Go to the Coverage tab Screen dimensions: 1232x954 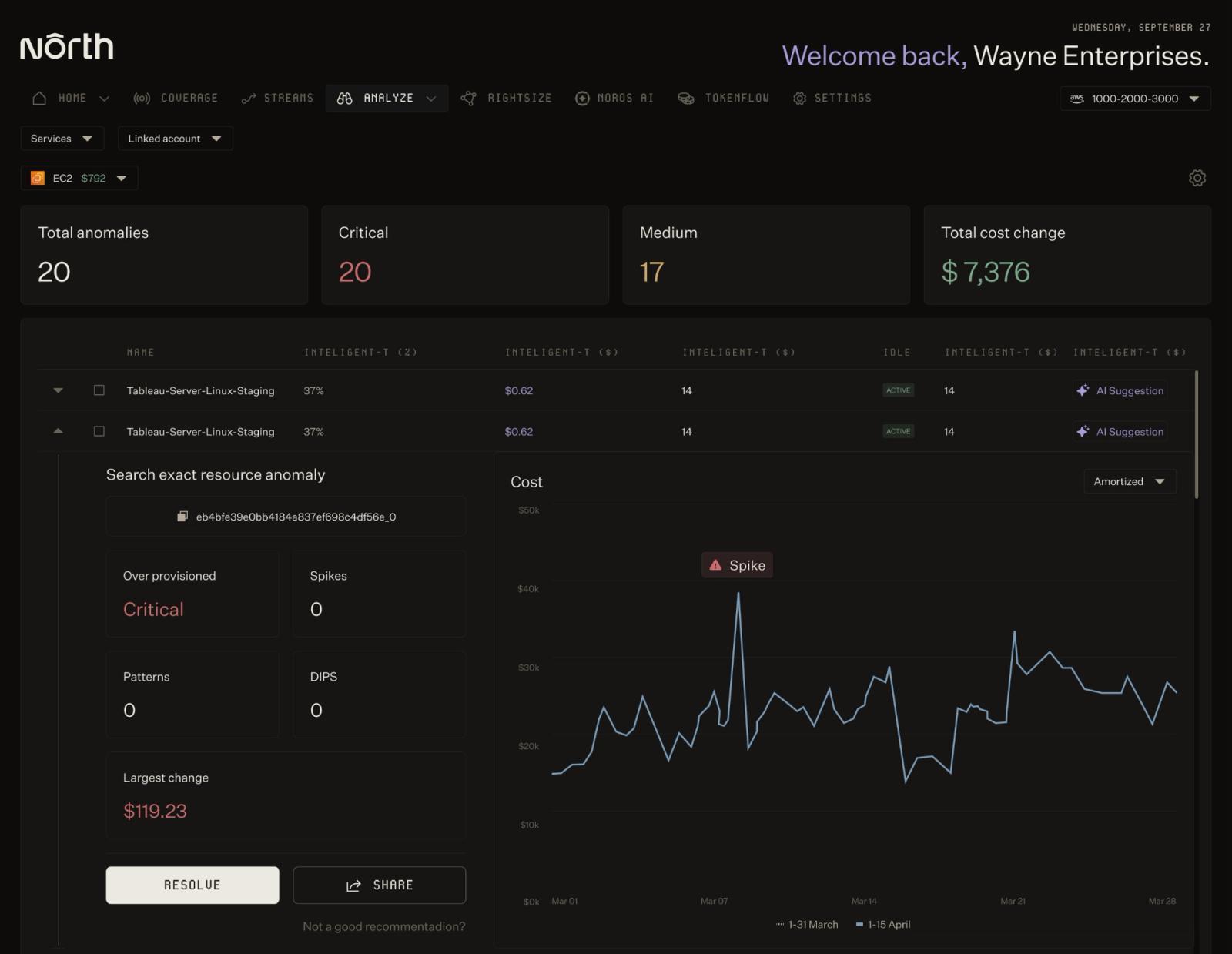tap(176, 98)
